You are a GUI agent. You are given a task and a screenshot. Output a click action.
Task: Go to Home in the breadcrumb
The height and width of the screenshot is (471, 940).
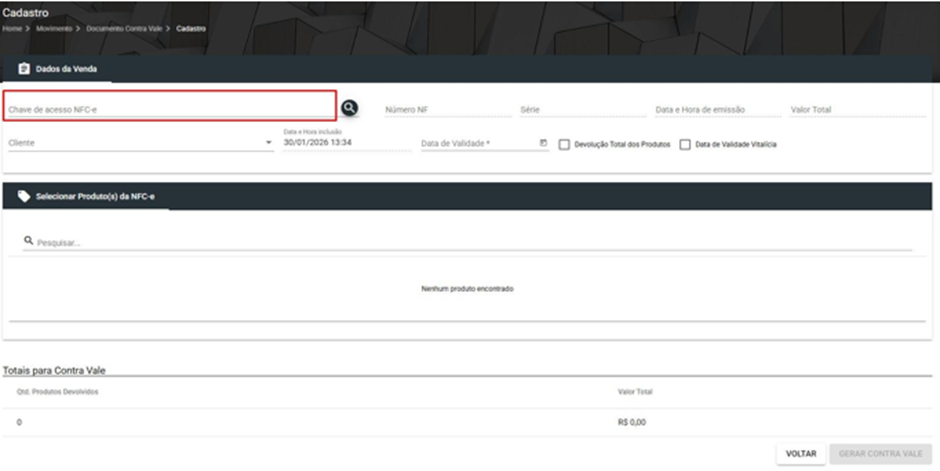(12, 29)
